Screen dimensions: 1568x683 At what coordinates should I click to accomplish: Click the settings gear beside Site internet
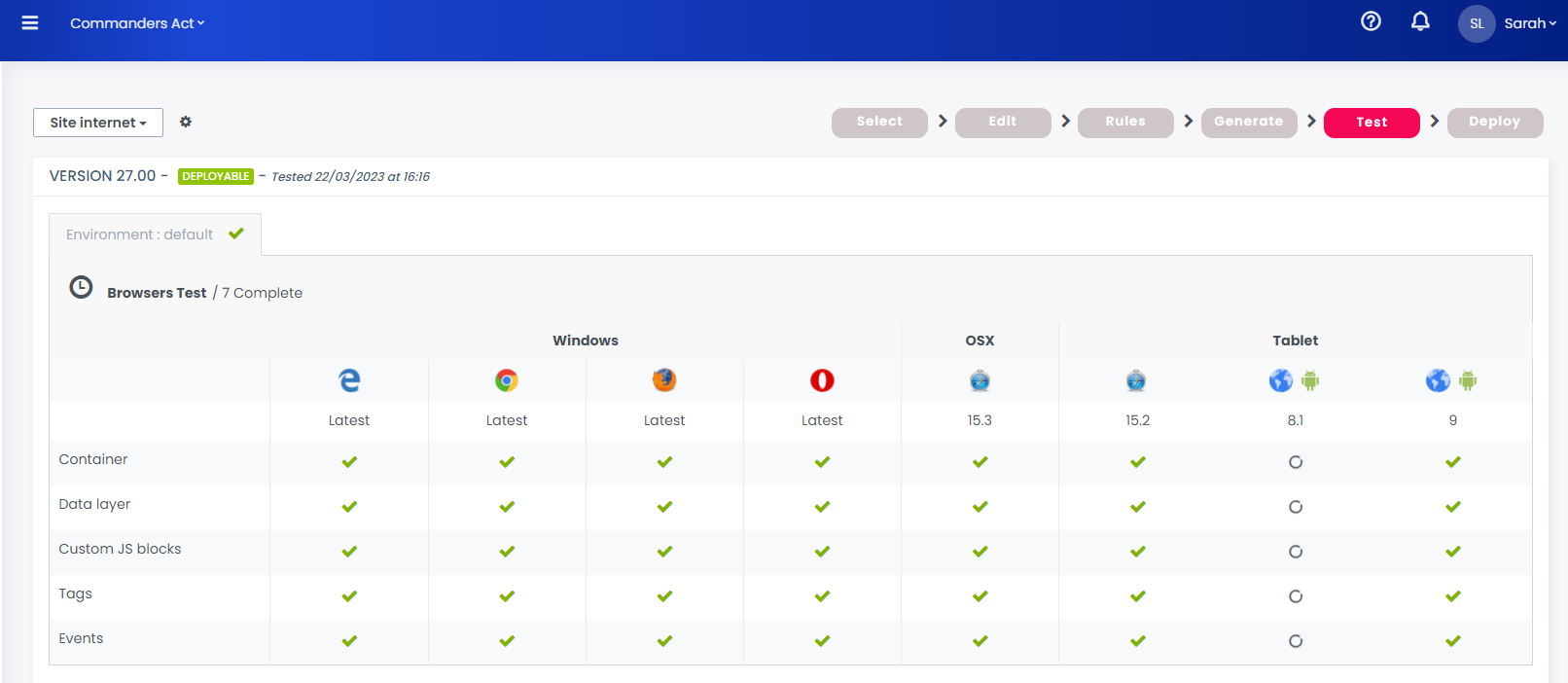(186, 122)
